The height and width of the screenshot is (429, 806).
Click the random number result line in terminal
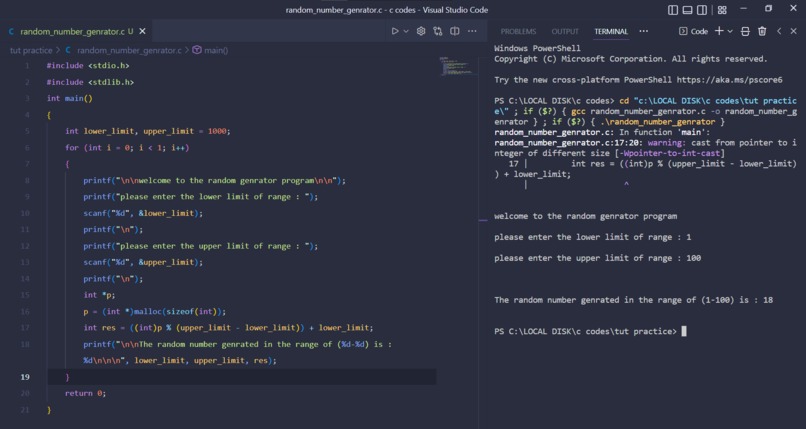point(633,300)
